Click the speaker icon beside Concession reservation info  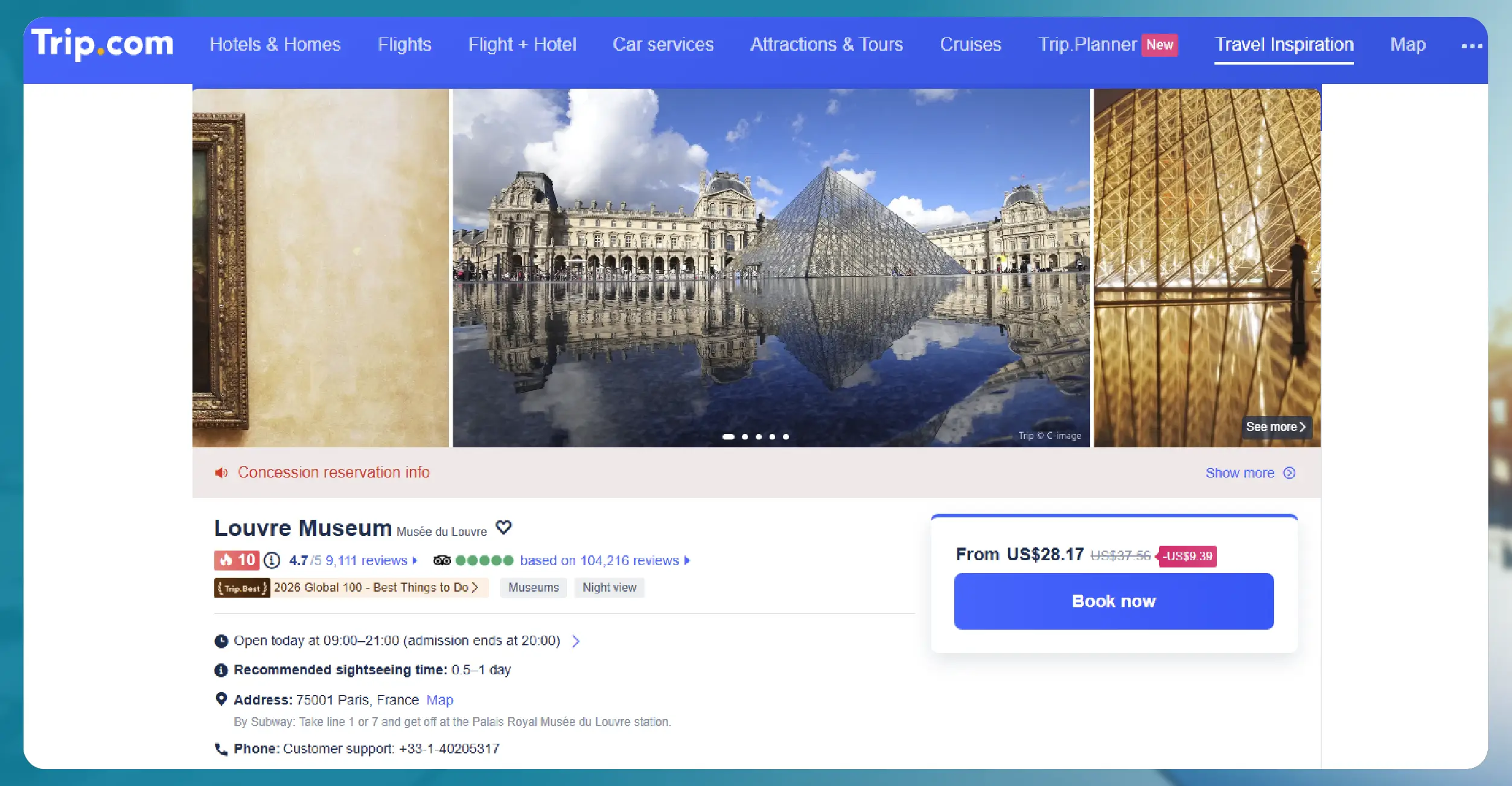222,473
